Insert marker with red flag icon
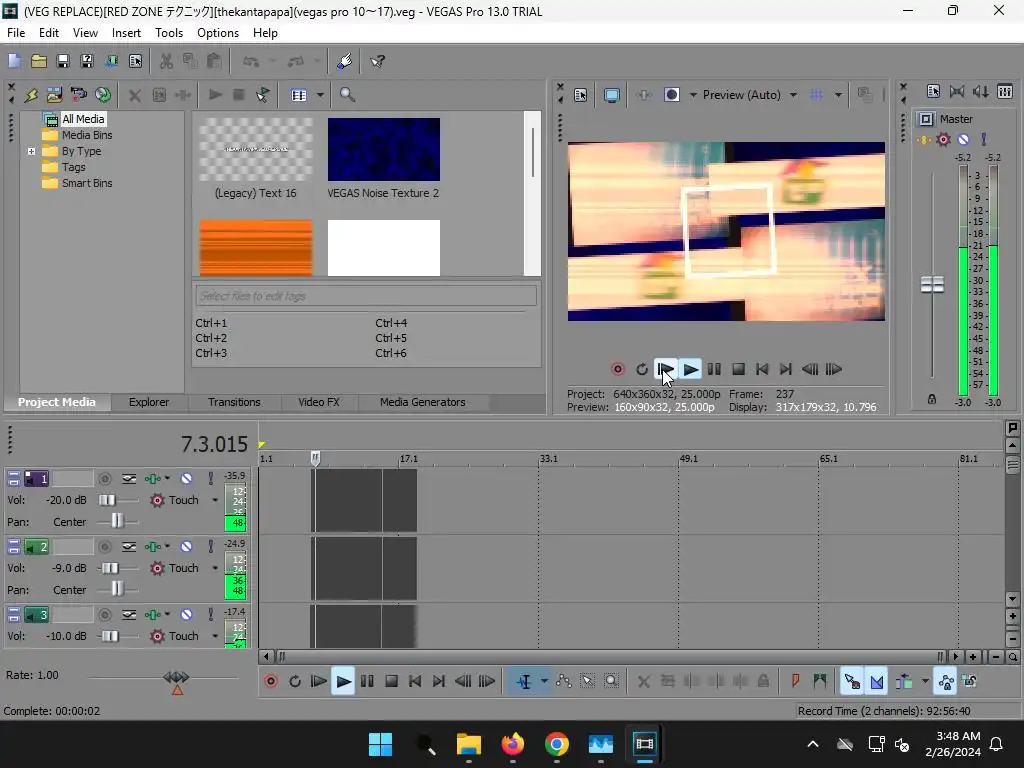This screenshot has height=768, width=1024. (x=795, y=682)
